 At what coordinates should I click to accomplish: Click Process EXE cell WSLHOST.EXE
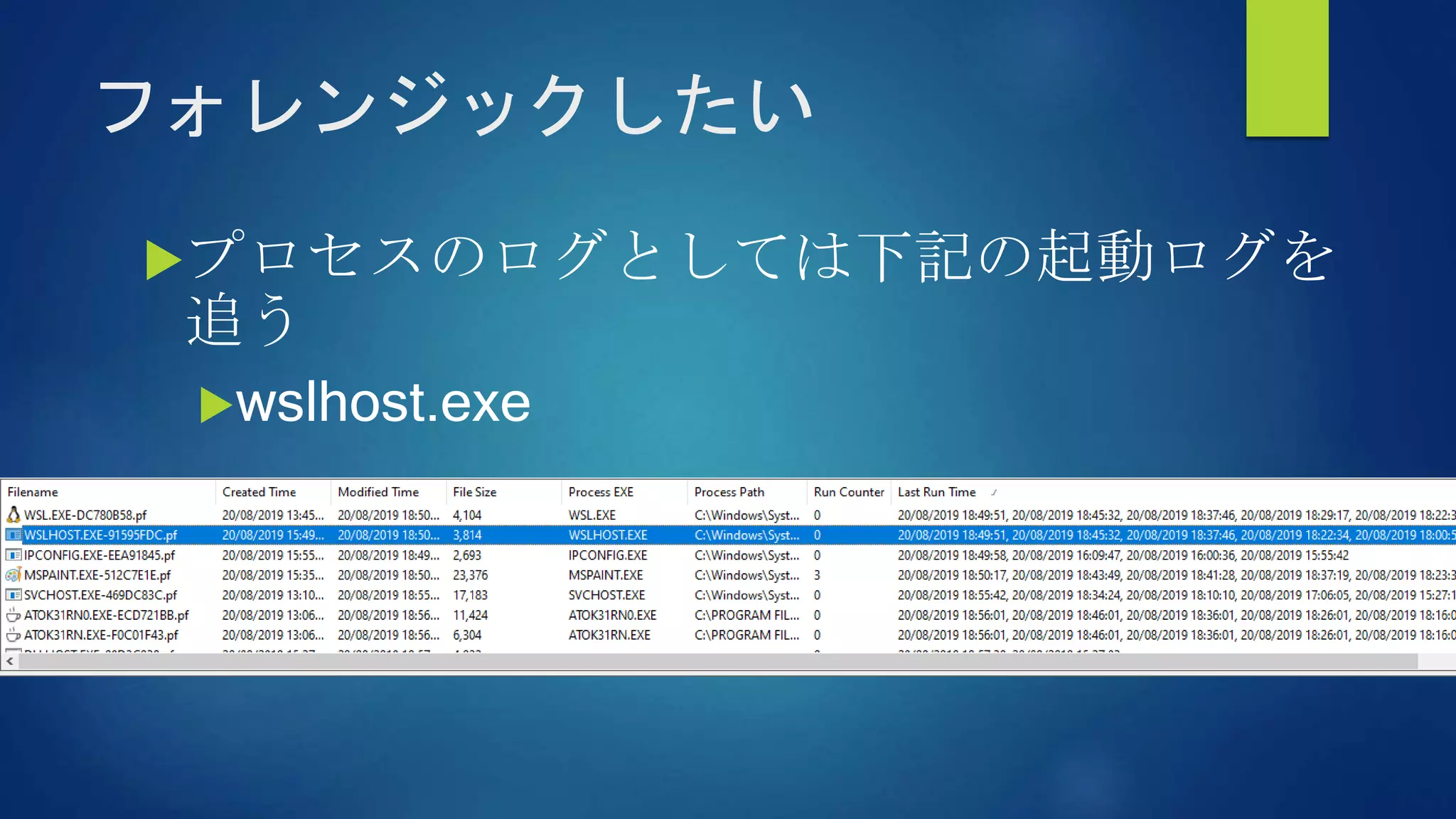(x=608, y=535)
